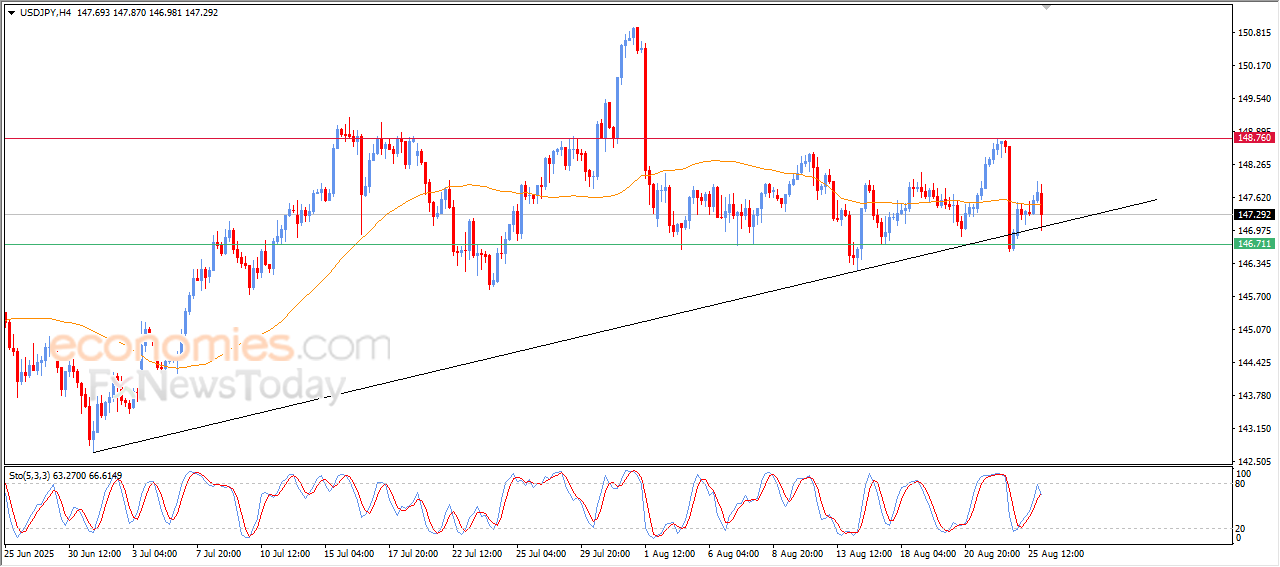Click the red 148.760 price label
The width and height of the screenshot is (1280, 567).
click(1254, 138)
